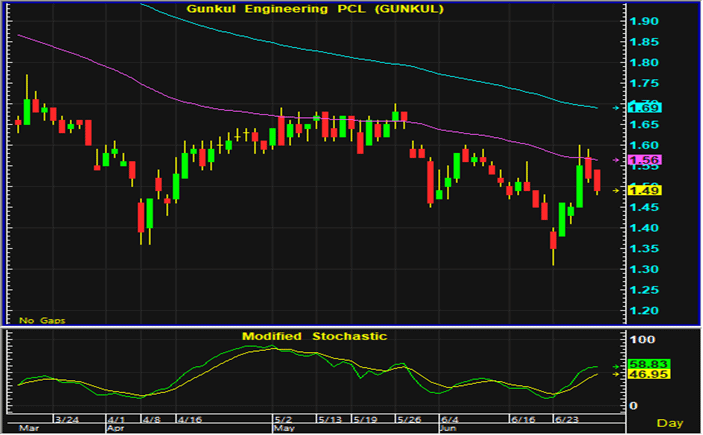703x435 pixels.
Task: Click the 1.20 level on the price axis
Action: 643,311
